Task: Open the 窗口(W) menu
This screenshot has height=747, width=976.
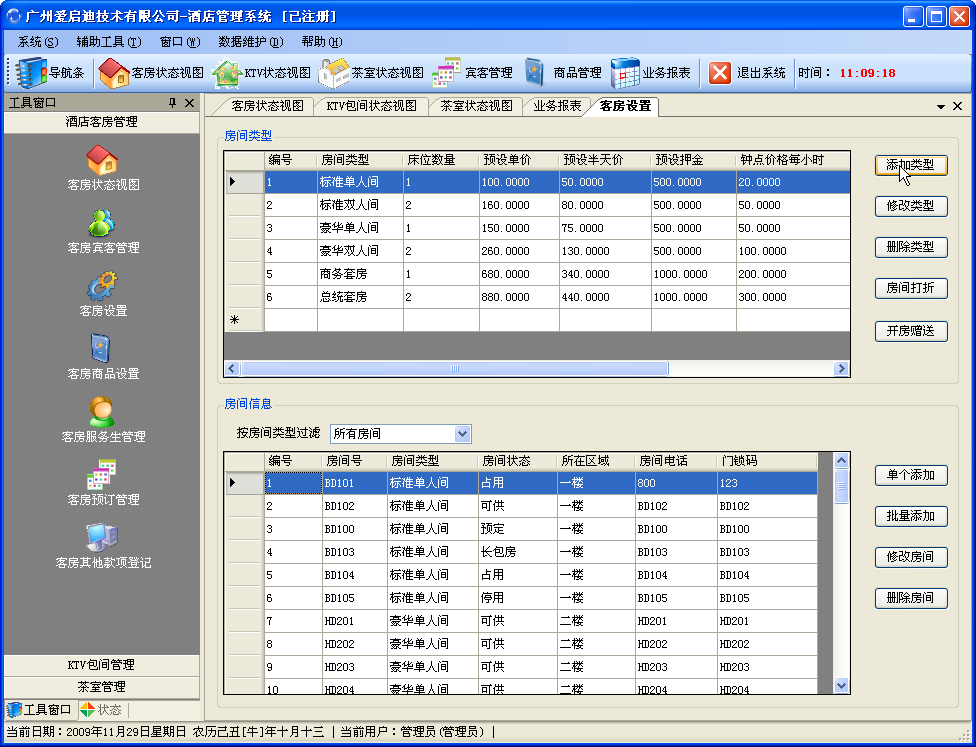Action: coord(180,42)
